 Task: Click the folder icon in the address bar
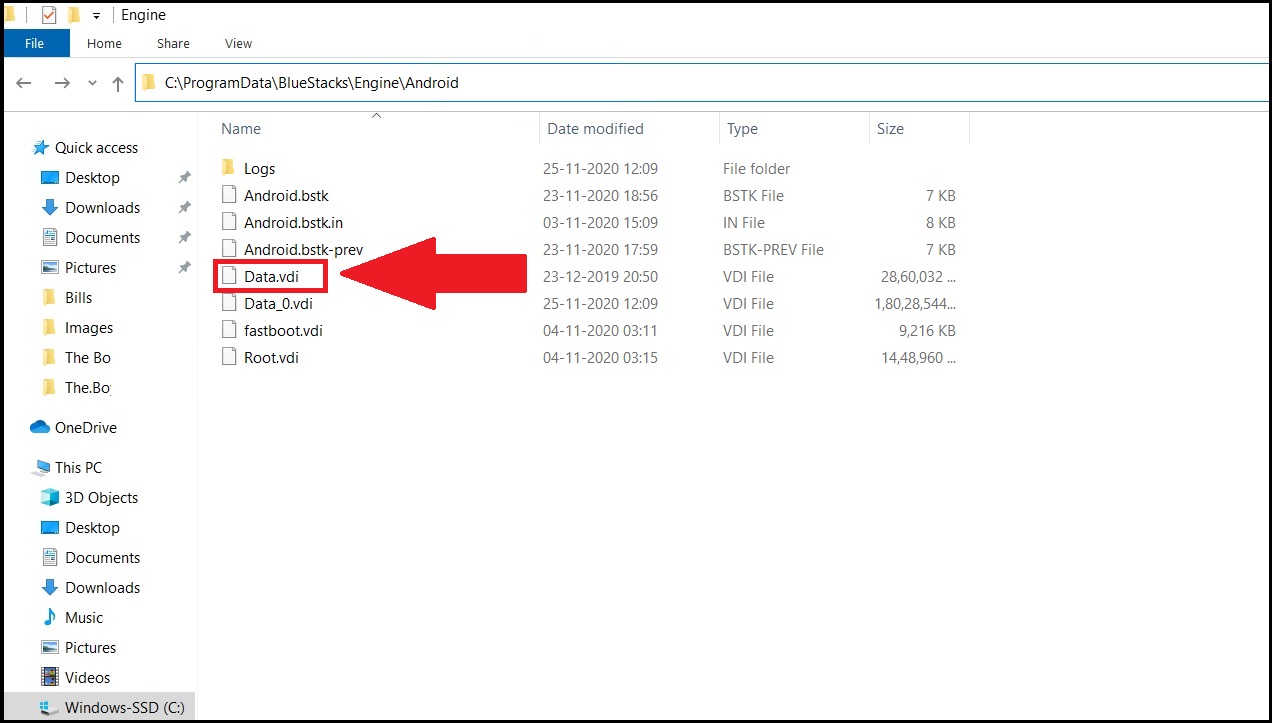pyautogui.click(x=149, y=83)
